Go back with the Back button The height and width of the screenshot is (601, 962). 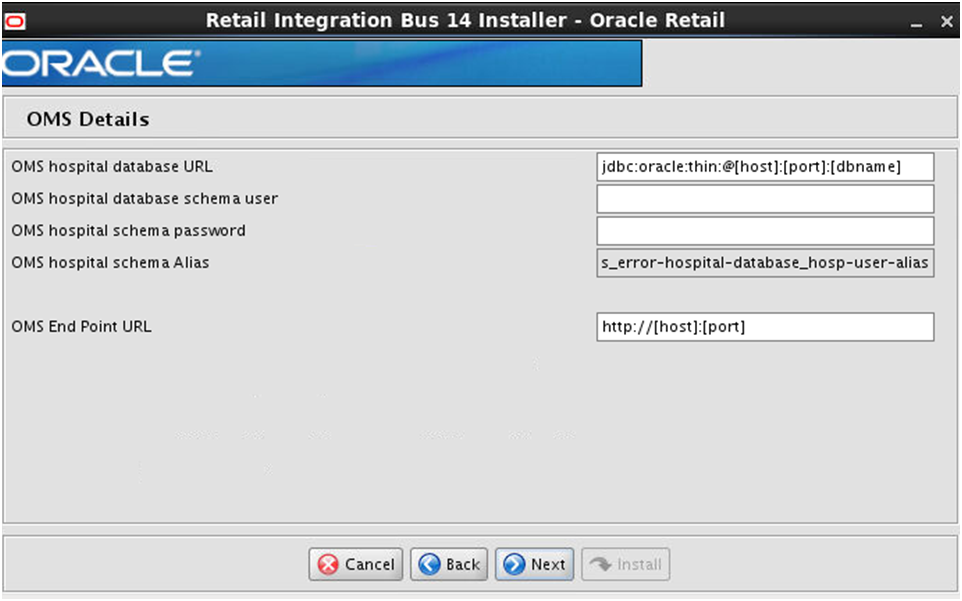[x=449, y=564]
